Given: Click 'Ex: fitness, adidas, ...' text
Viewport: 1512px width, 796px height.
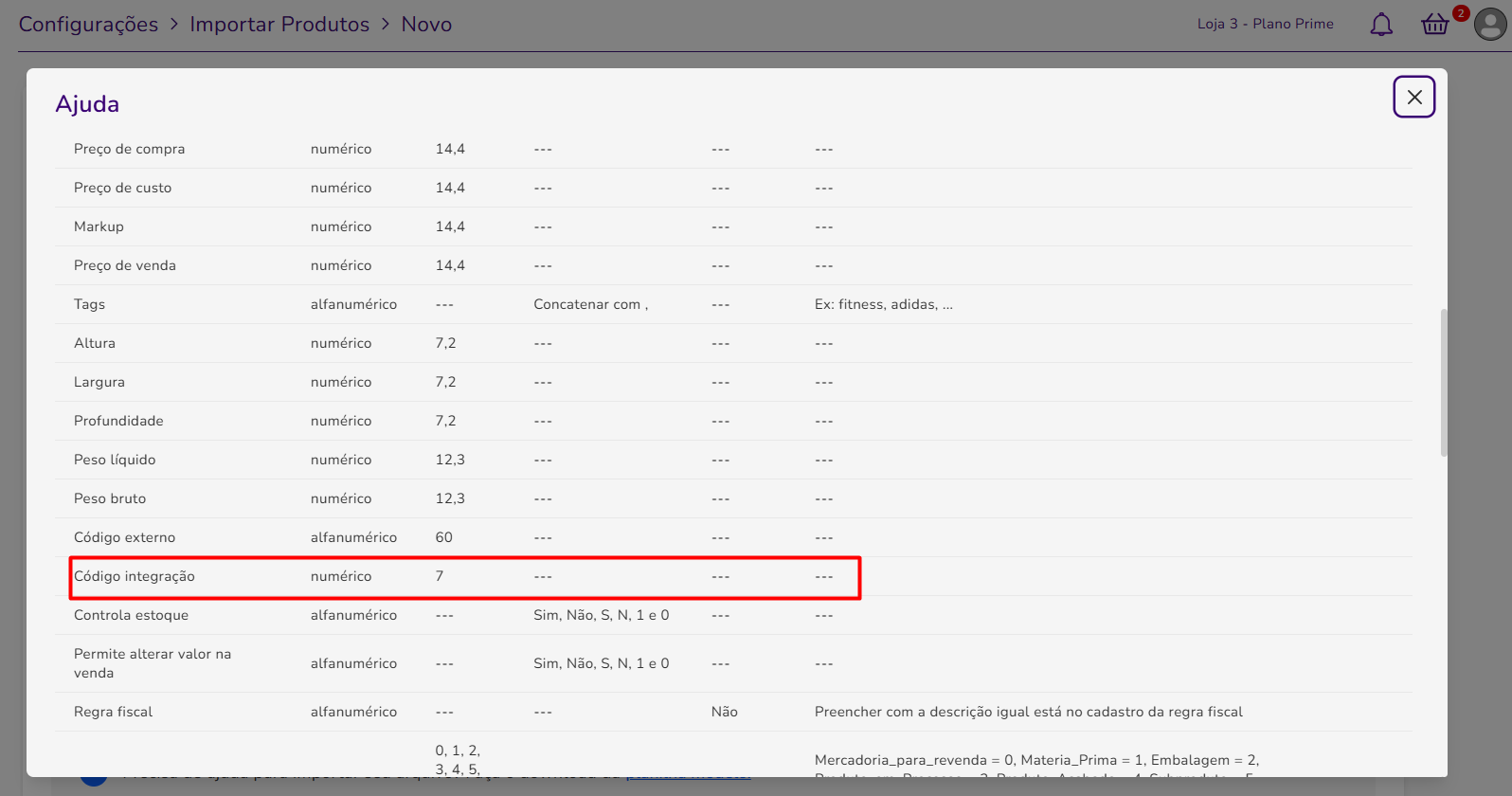Looking at the screenshot, I should coord(884,304).
